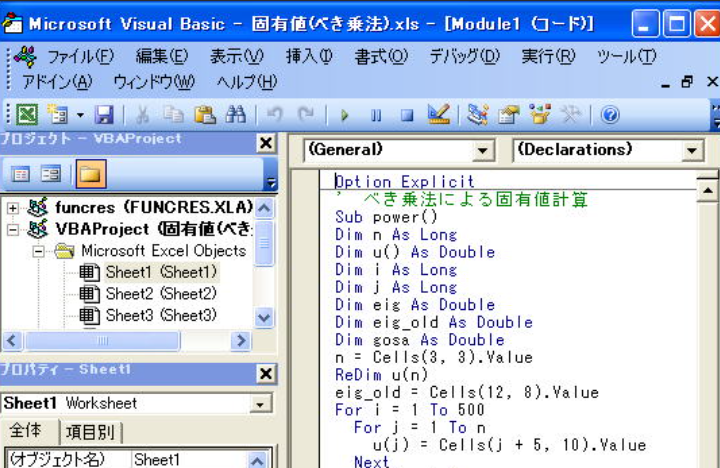Open the 挿入(I) menu
720x468 pixels.
pos(309,56)
